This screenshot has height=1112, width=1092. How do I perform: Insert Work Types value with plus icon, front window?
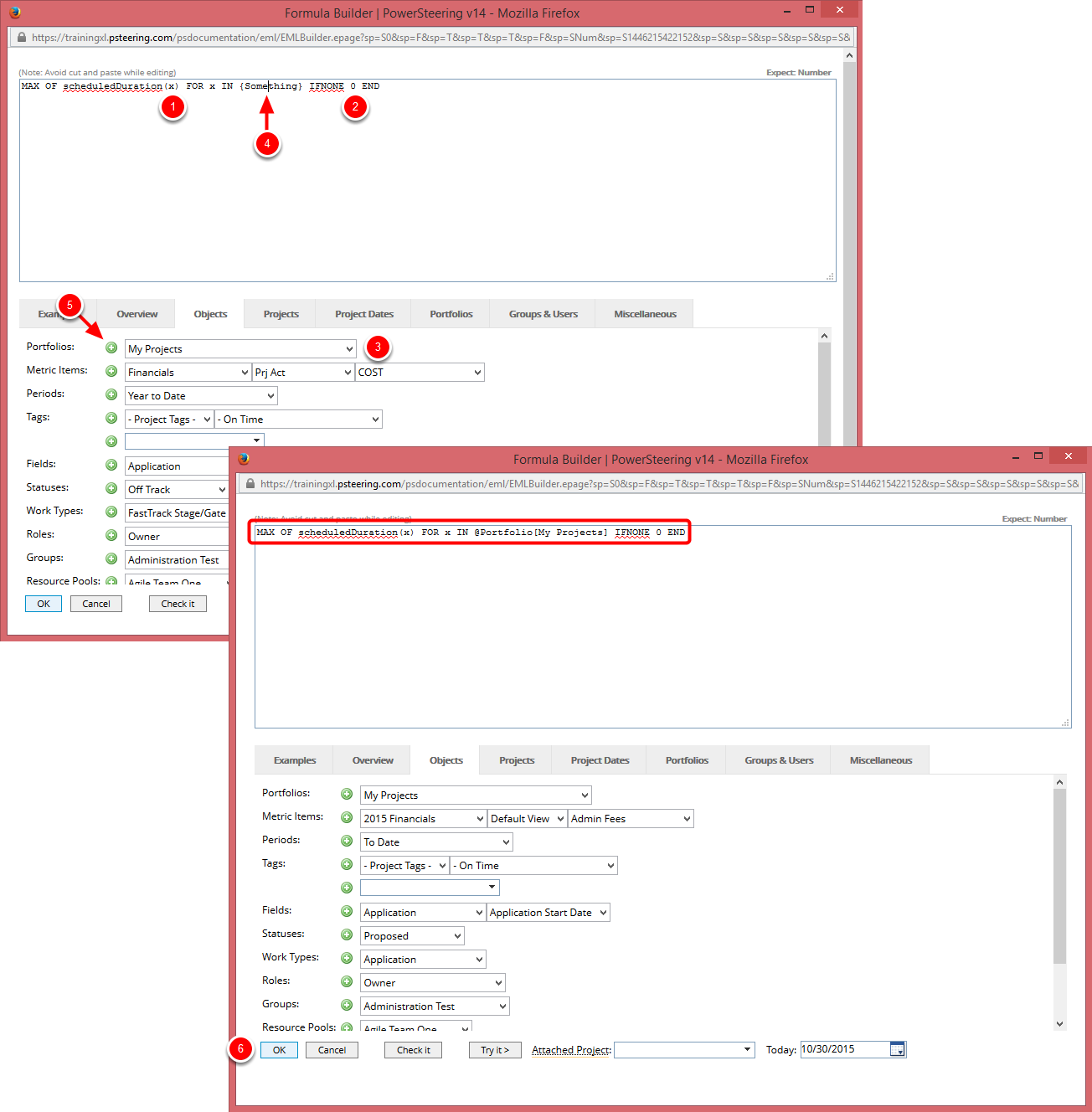coord(347,958)
